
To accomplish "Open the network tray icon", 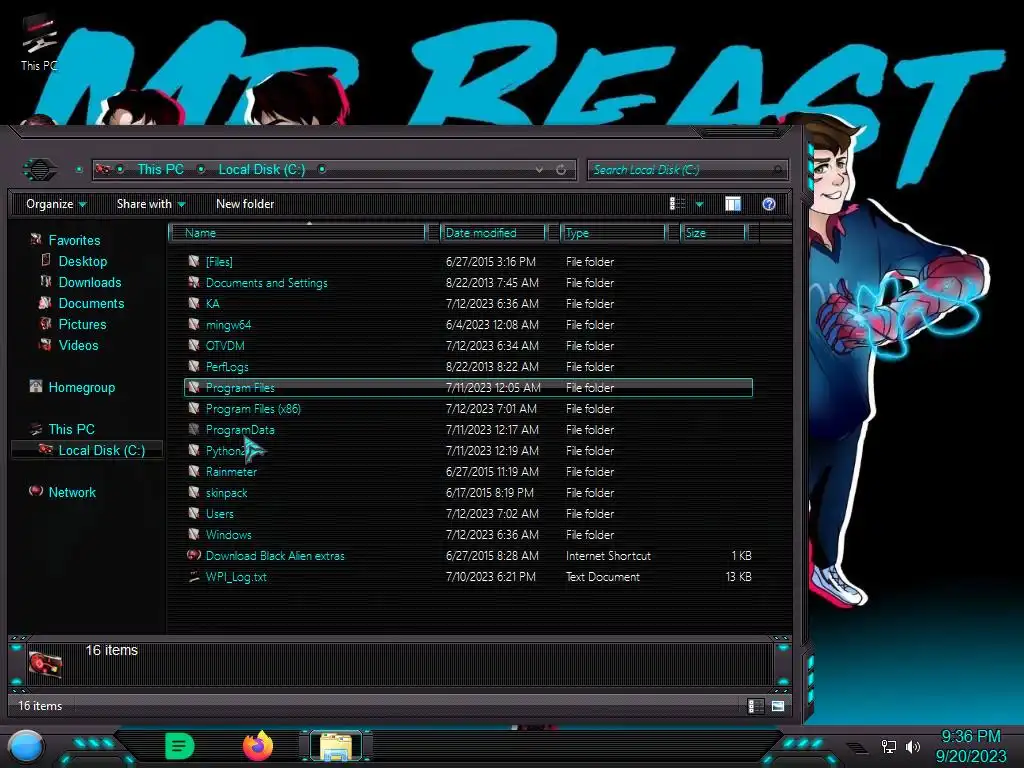I will pyautogui.click(x=889, y=746).
